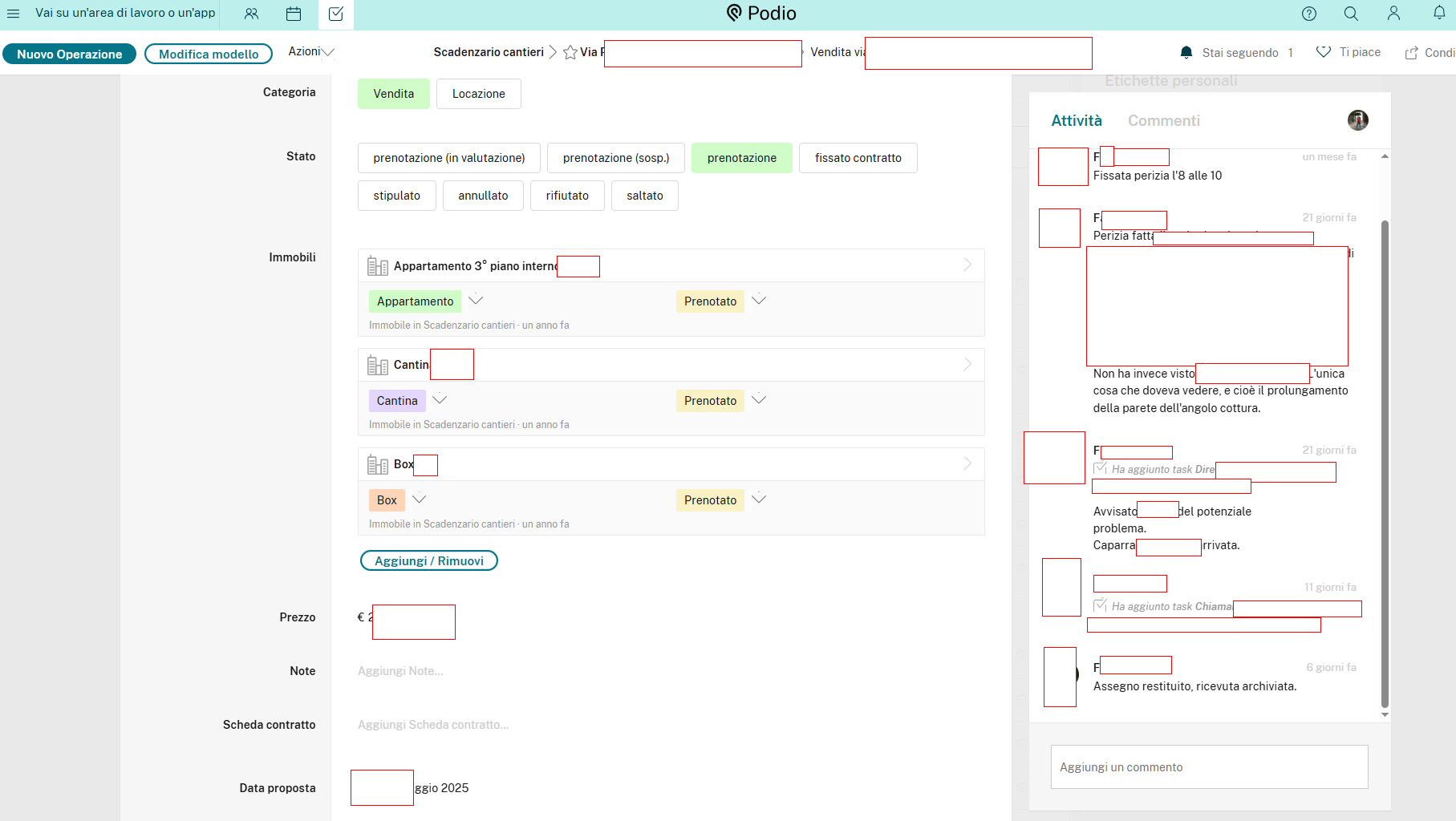Open the contacts people icon
Viewport: 1456px width, 821px height.
tap(251, 14)
